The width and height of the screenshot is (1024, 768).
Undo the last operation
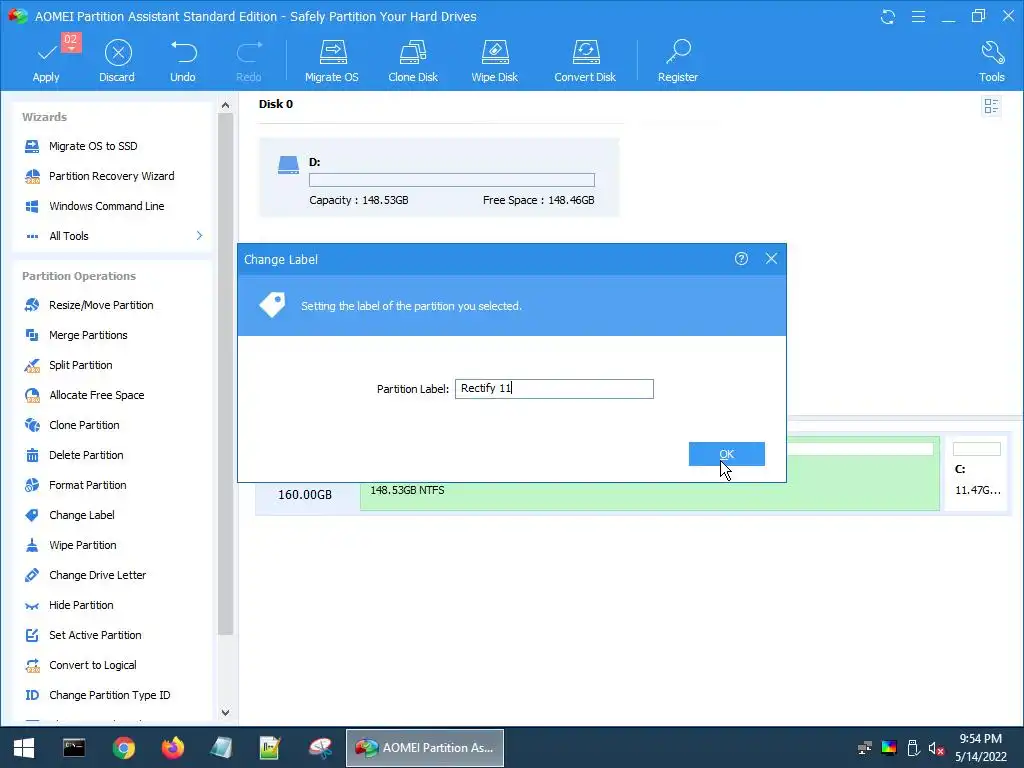point(183,62)
